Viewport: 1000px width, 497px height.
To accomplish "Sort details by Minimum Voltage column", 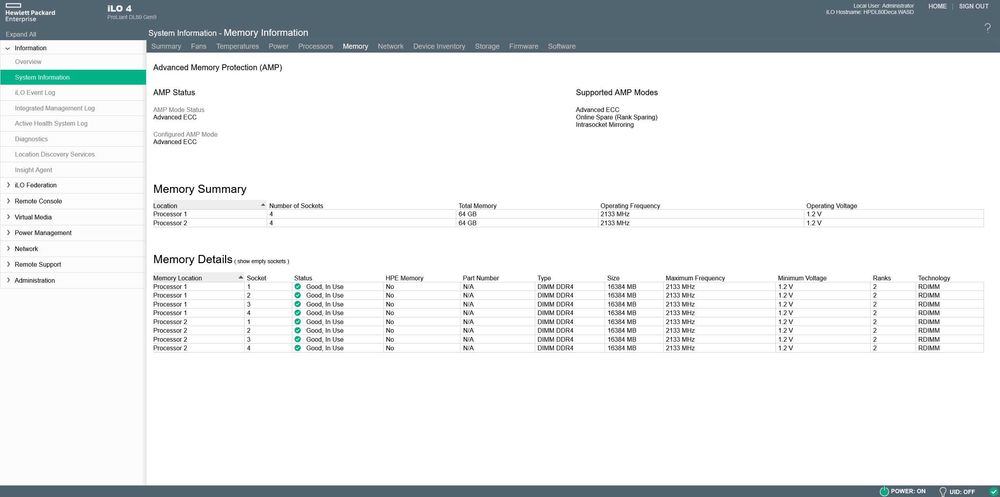I will pos(802,278).
